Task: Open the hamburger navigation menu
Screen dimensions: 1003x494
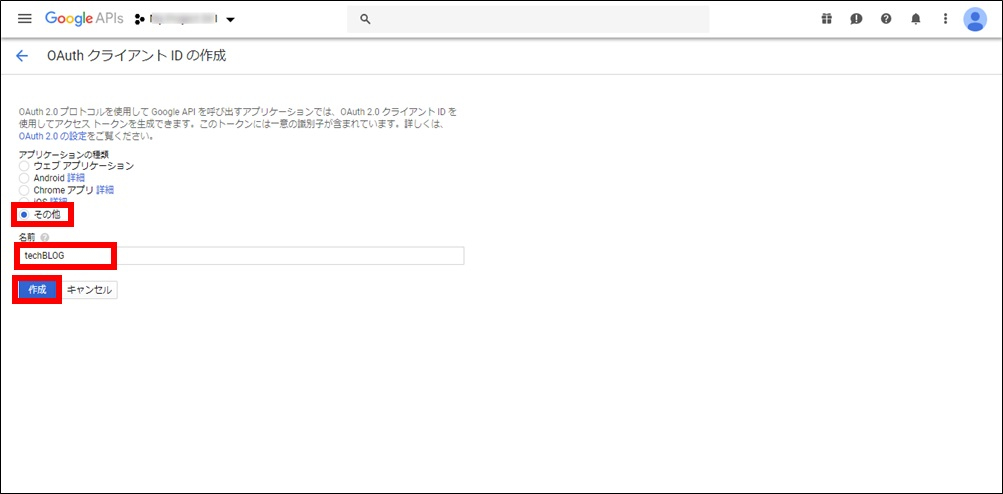Action: (x=24, y=19)
